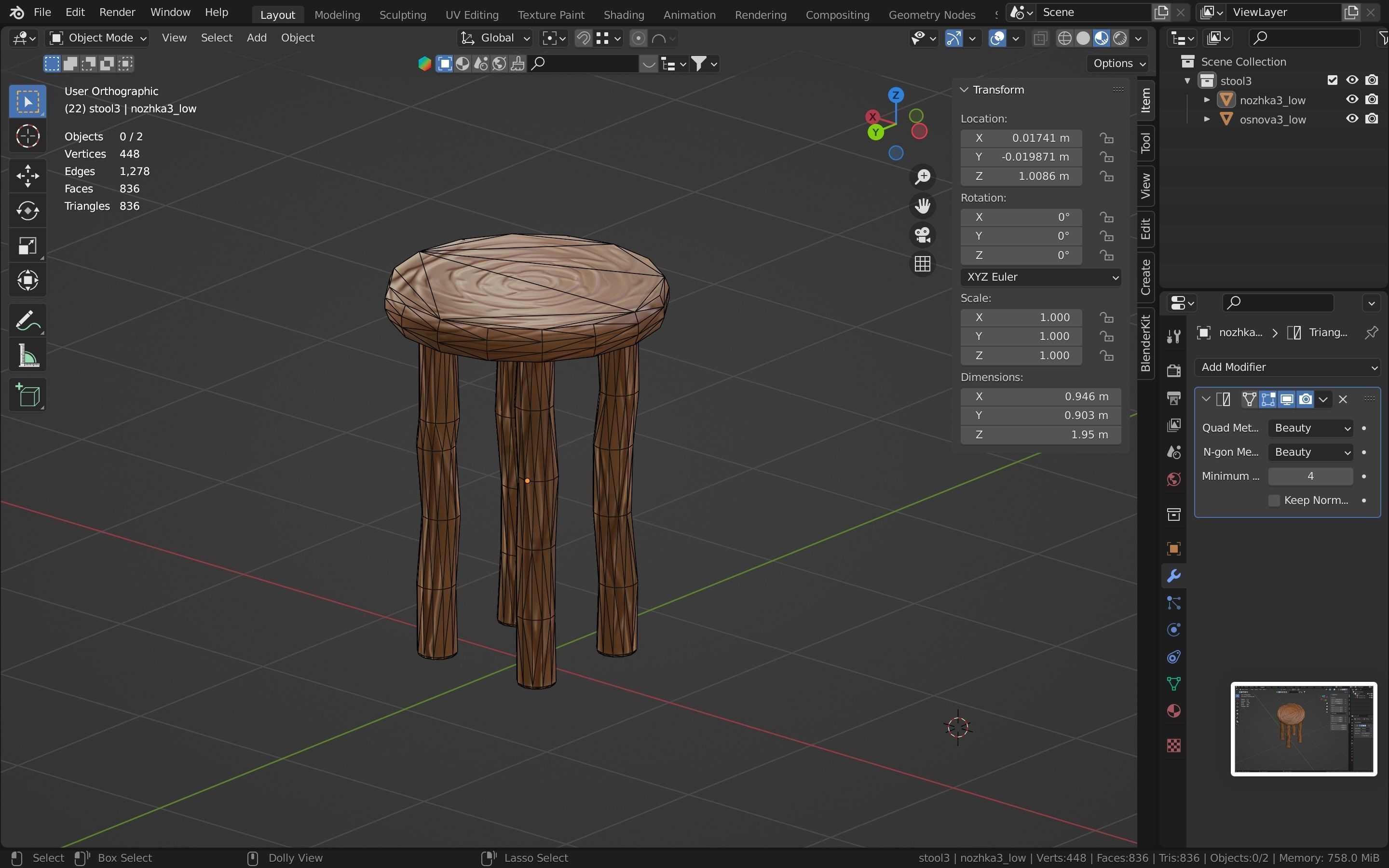Toggle nozhka3_low render camera icon
The image size is (1389, 868).
(1372, 99)
